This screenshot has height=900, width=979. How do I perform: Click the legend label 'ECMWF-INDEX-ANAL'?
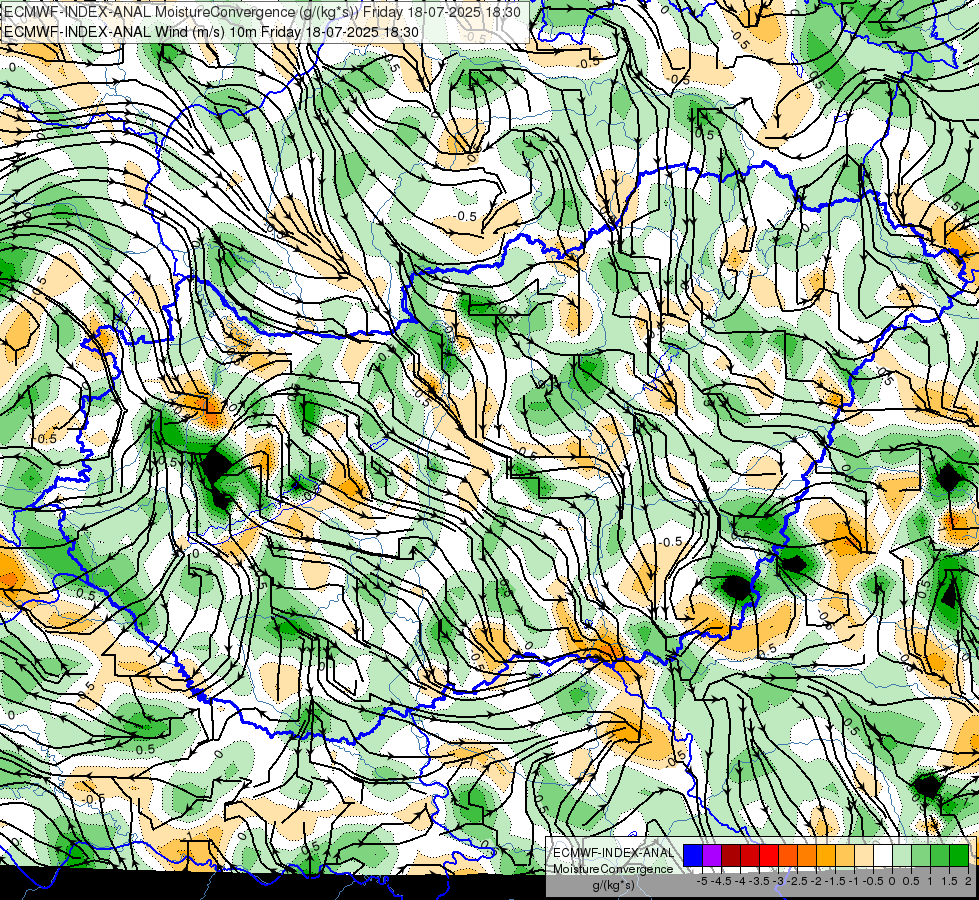(x=613, y=853)
